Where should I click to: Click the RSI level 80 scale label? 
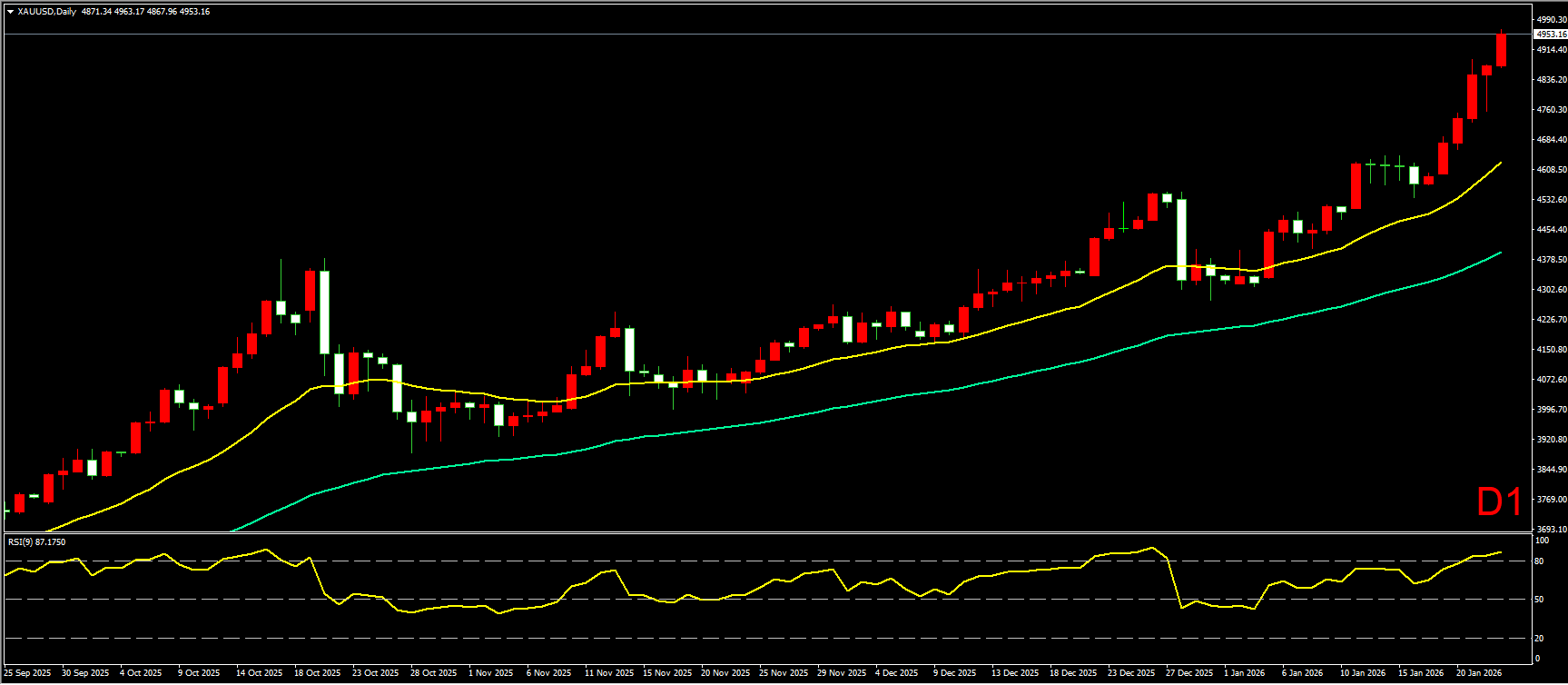point(1539,561)
